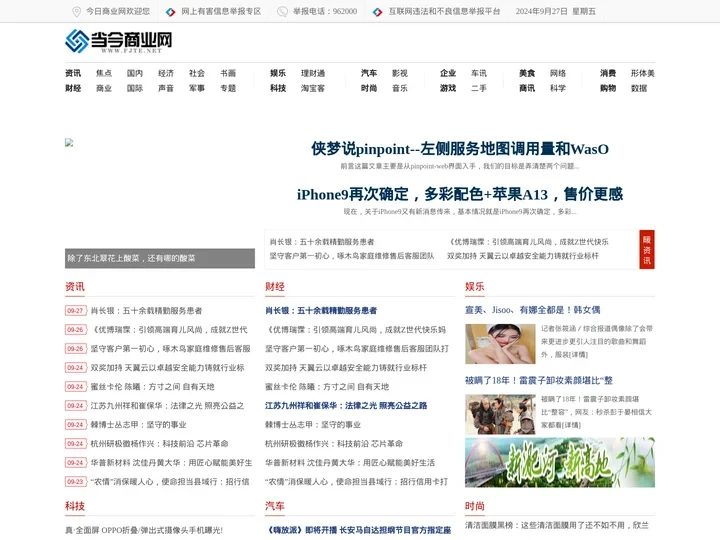Open 购物 navigation link
Viewport: 720px width, 540px height.
(x=608, y=88)
